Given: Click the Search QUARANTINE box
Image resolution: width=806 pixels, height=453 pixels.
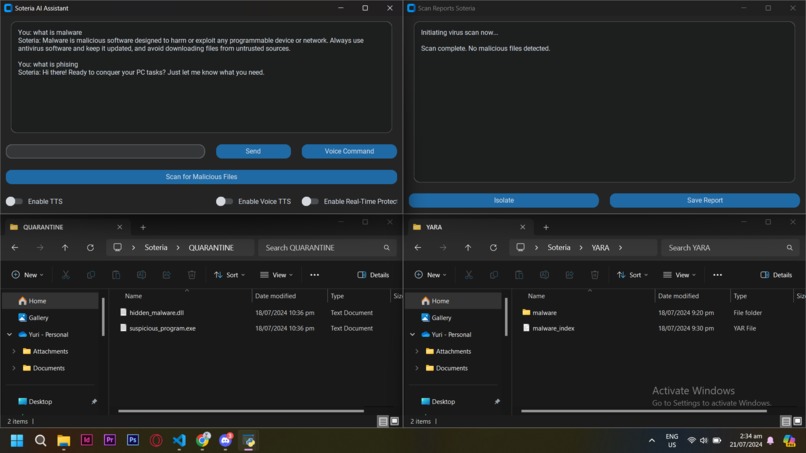Looking at the screenshot, I should click(x=326, y=248).
